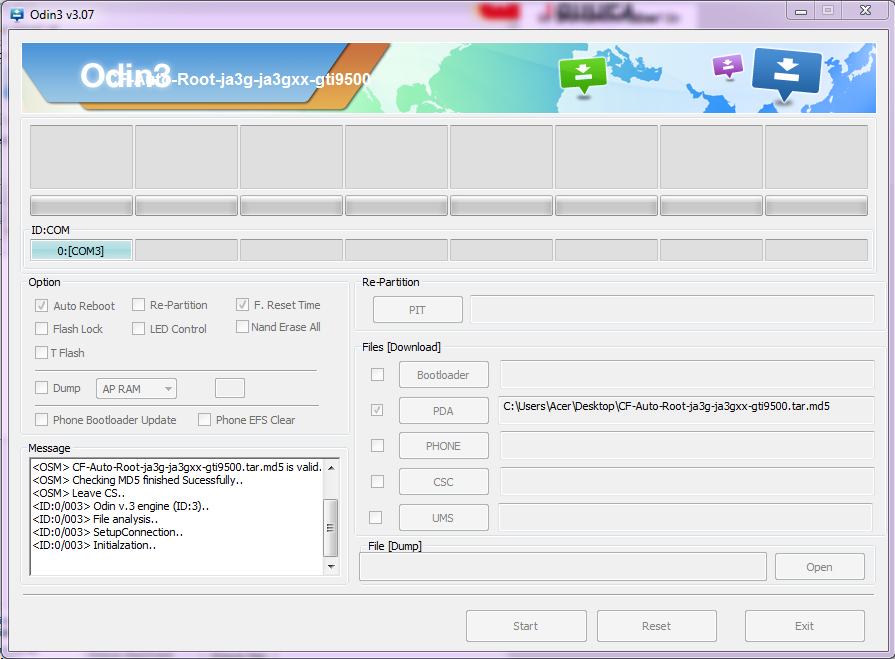This screenshot has width=895, height=659.
Task: Enable Nand Erase All checkbox
Action: 242,327
